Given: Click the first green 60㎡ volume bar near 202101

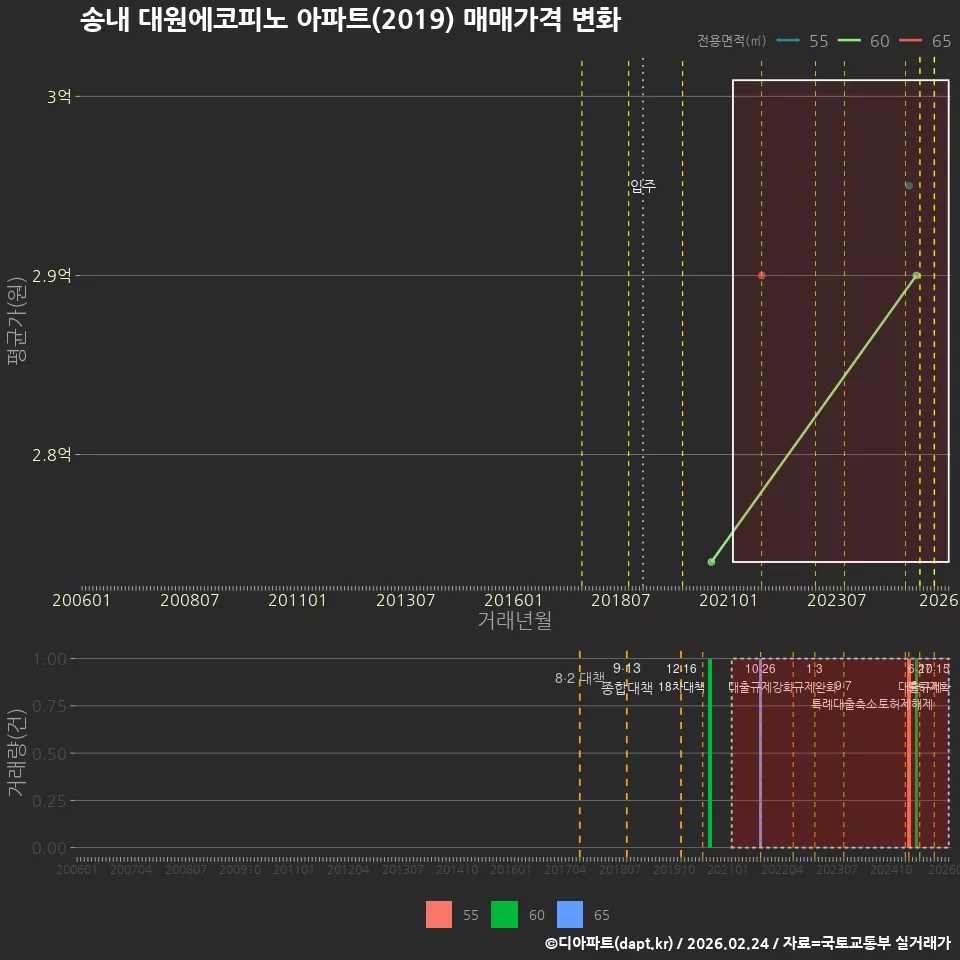Looking at the screenshot, I should click(710, 753).
